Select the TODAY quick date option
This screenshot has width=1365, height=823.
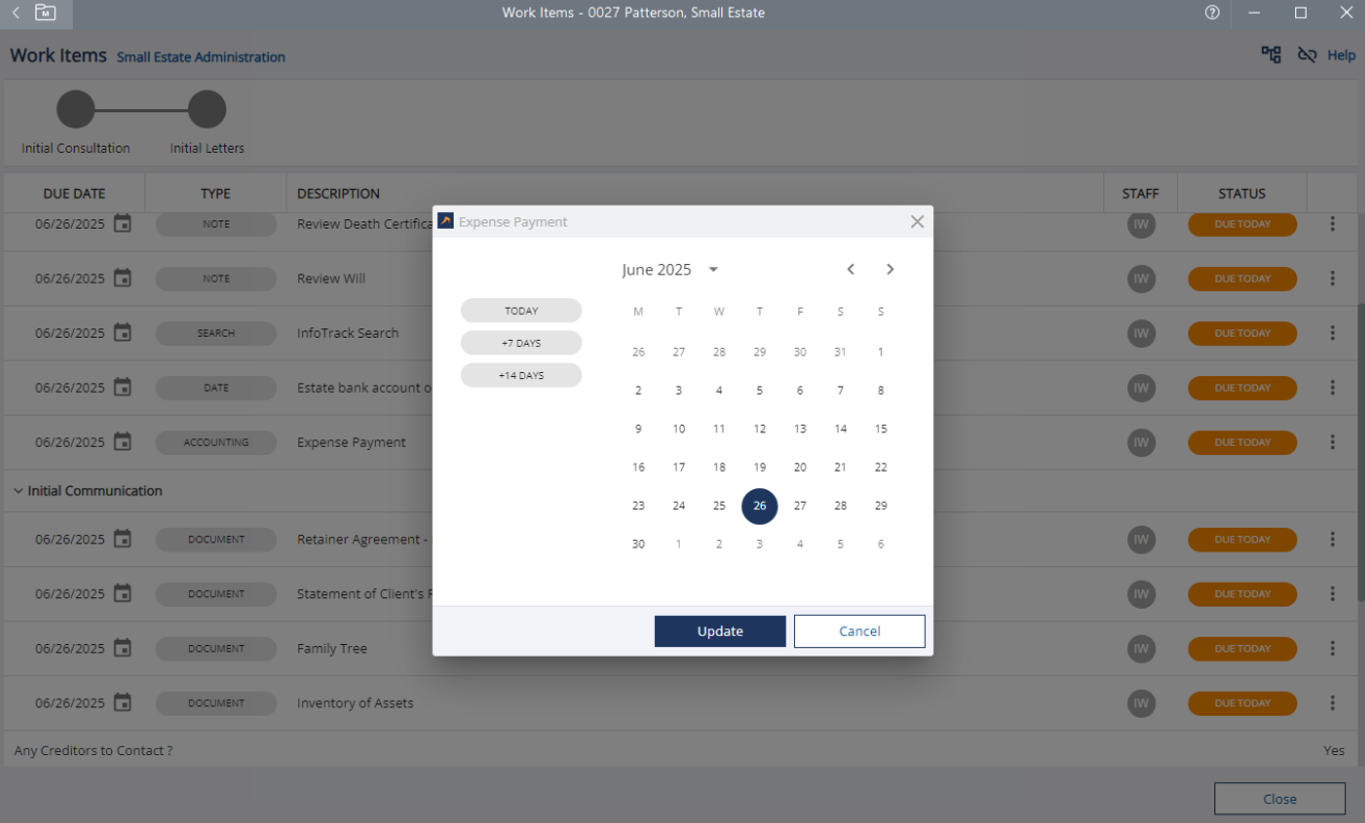point(521,311)
